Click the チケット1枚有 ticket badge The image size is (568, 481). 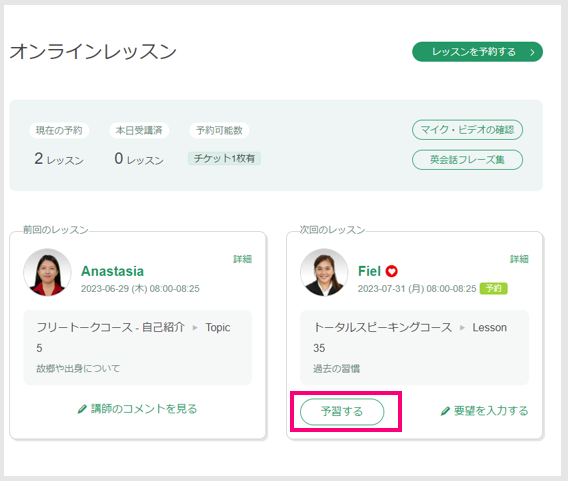tap(224, 158)
